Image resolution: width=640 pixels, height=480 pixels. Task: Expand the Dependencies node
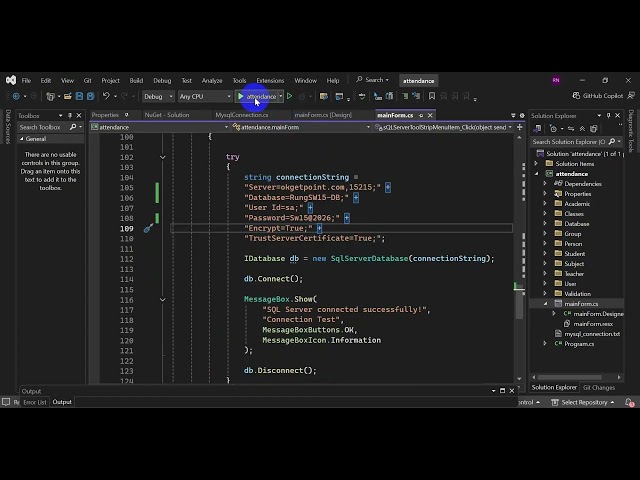tap(545, 184)
